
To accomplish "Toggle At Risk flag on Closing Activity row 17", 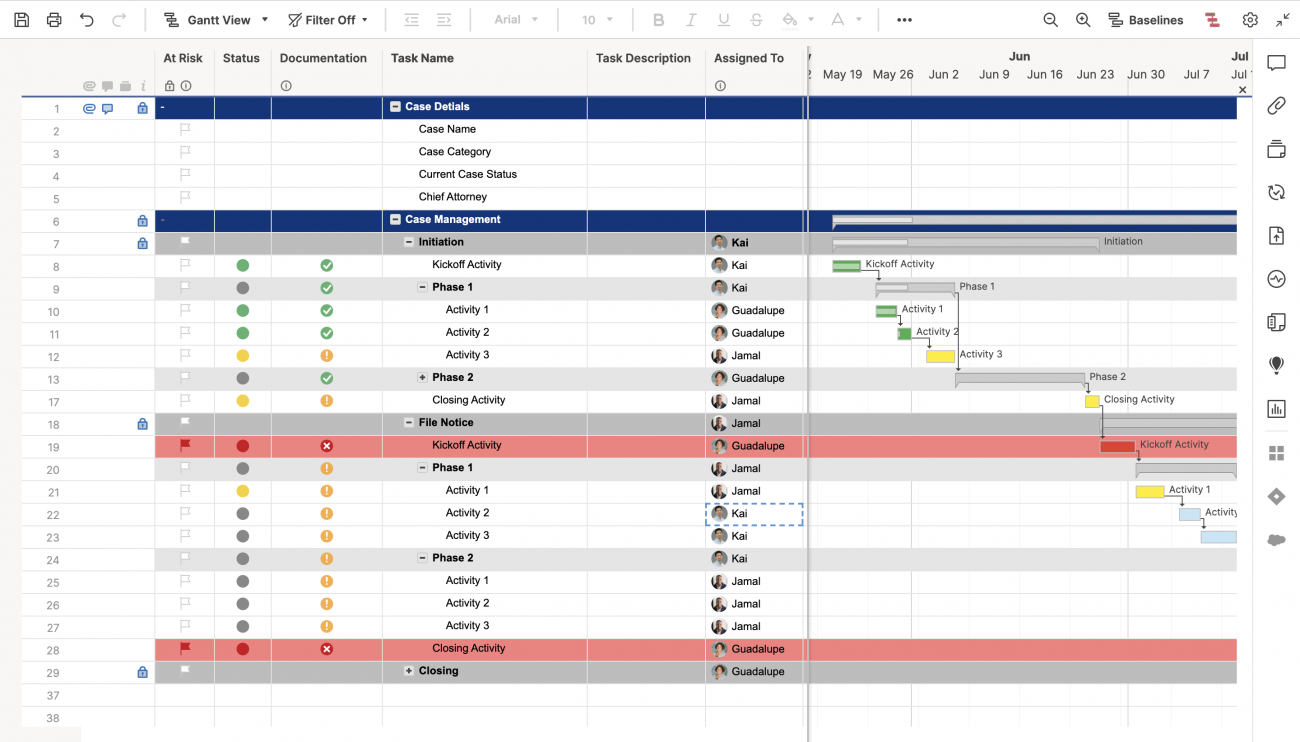I will 185,400.
